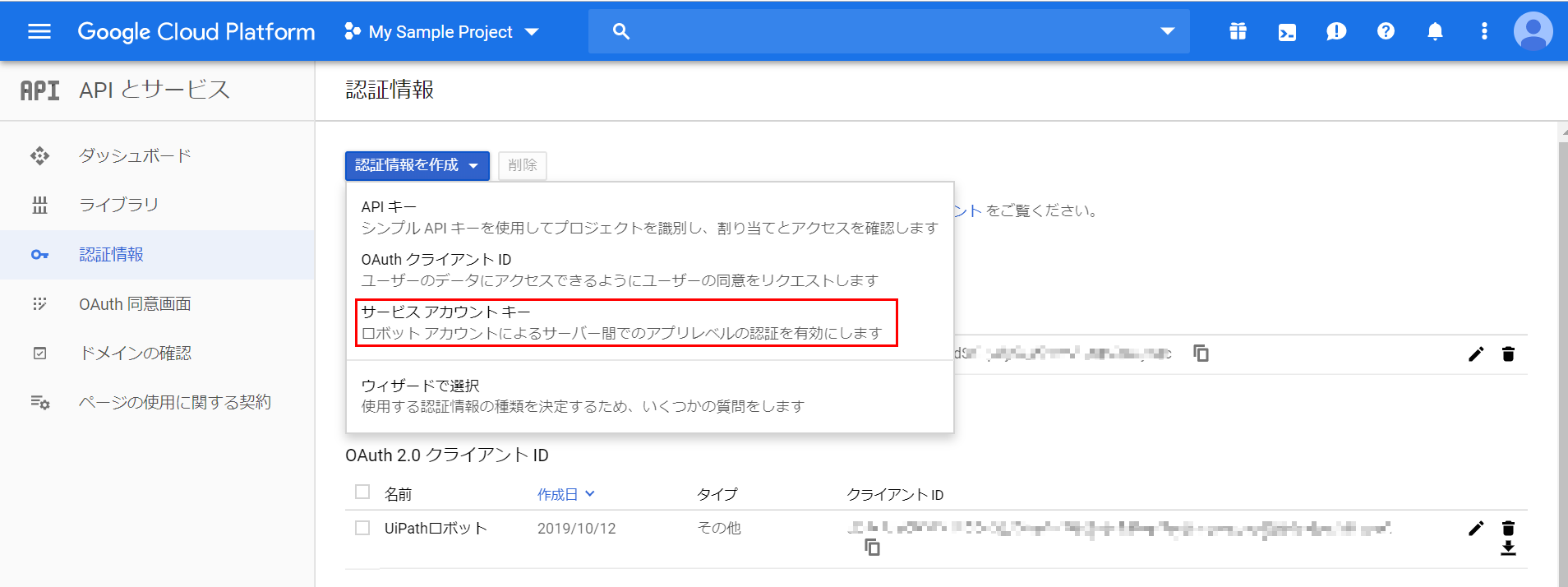
Task: Click the クライアント ID column header
Action: tap(895, 494)
